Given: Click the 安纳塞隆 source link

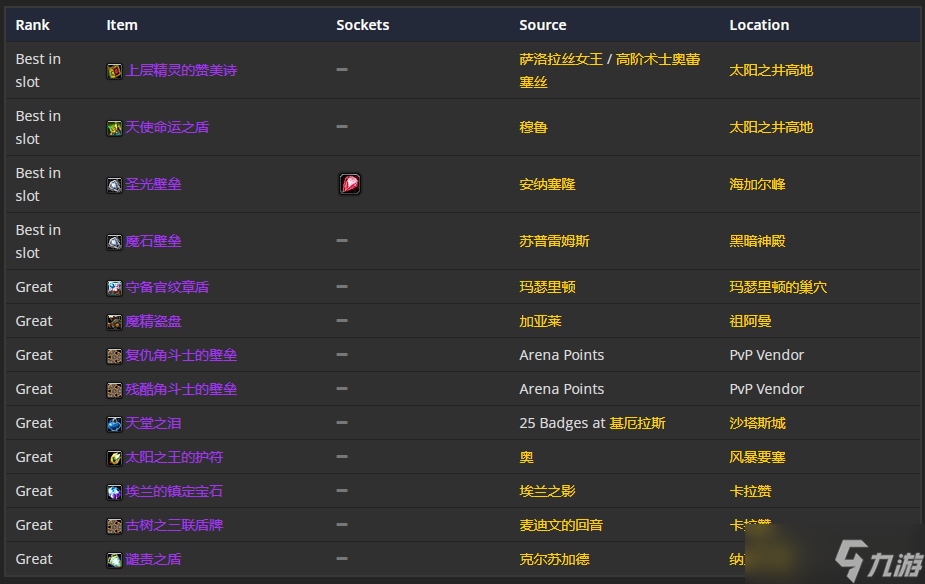Looking at the screenshot, I should tap(547, 185).
